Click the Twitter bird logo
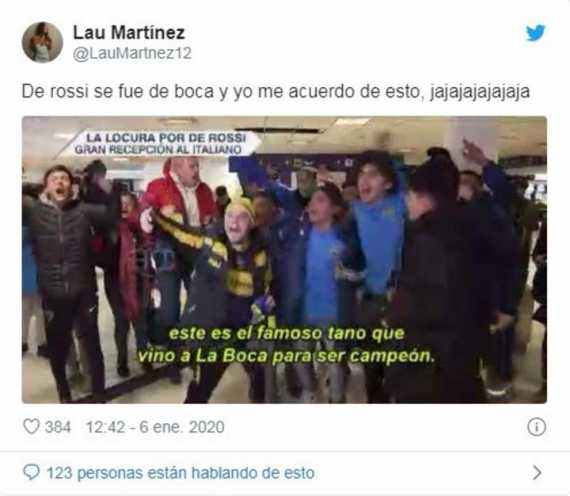 tap(536, 33)
